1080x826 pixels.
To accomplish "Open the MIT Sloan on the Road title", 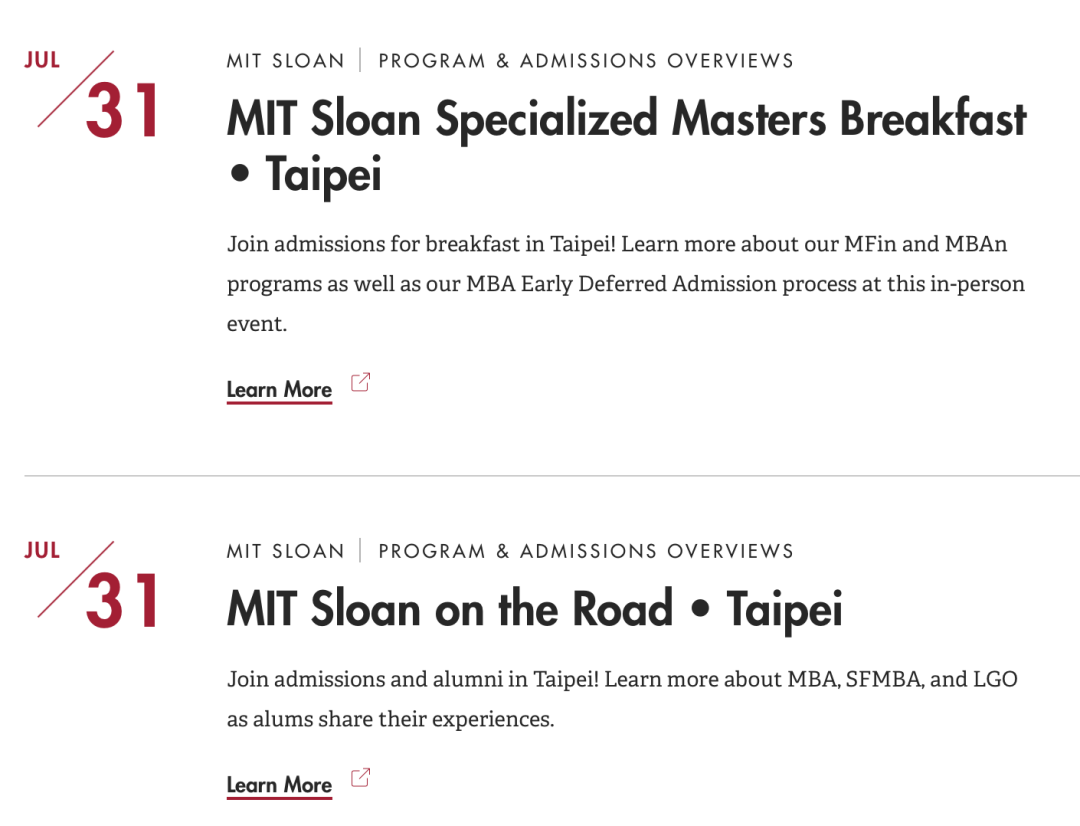I will (x=534, y=609).
